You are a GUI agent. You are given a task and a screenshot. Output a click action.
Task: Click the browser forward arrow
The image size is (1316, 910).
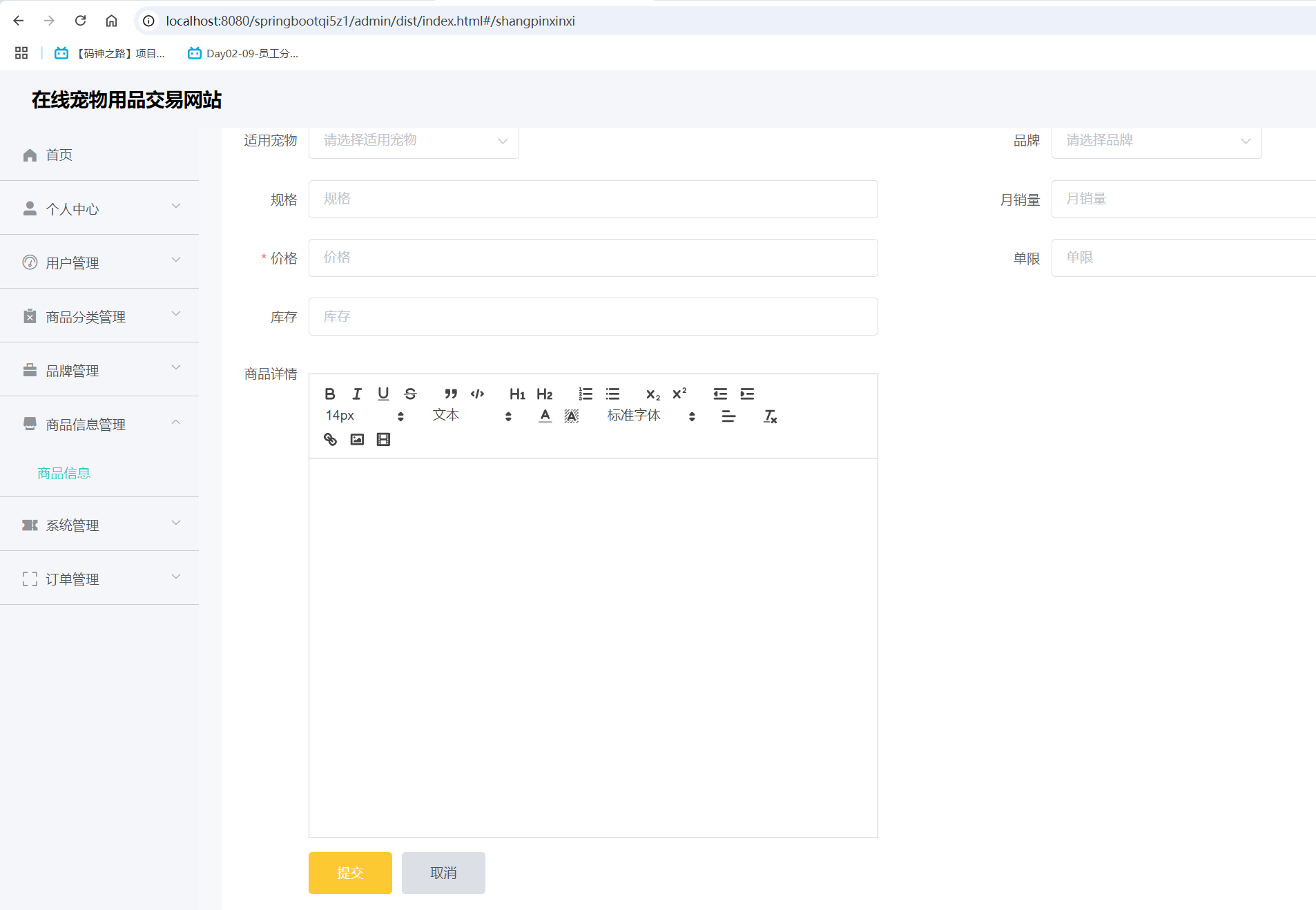click(49, 21)
